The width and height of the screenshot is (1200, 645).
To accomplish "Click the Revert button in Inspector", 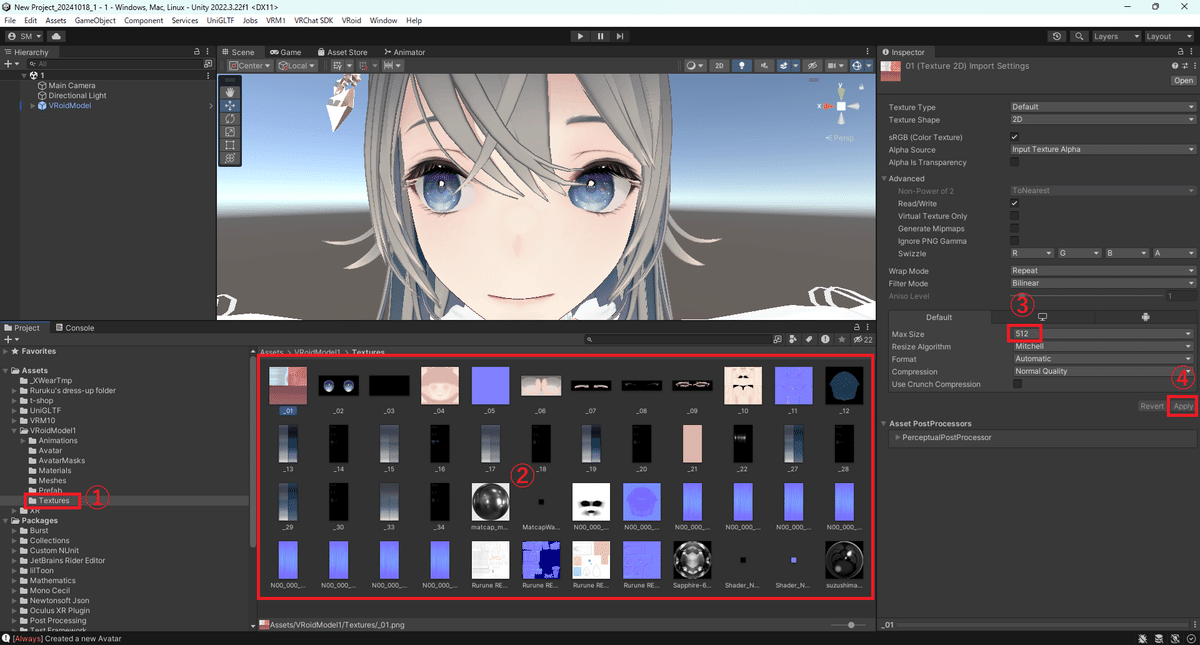I will (1152, 406).
